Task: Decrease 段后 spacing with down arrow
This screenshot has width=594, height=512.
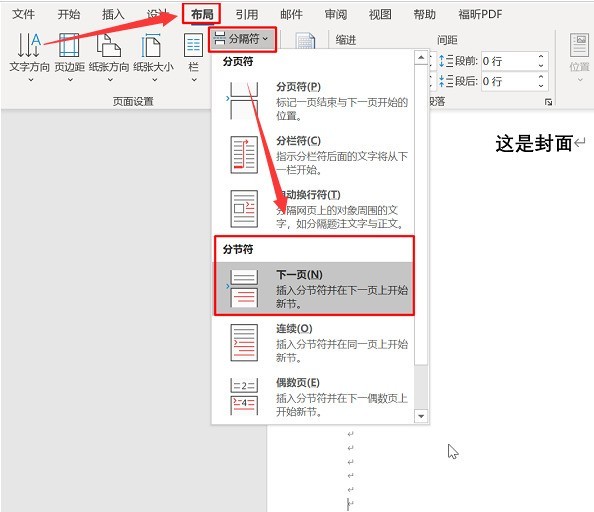Action: tap(541, 86)
